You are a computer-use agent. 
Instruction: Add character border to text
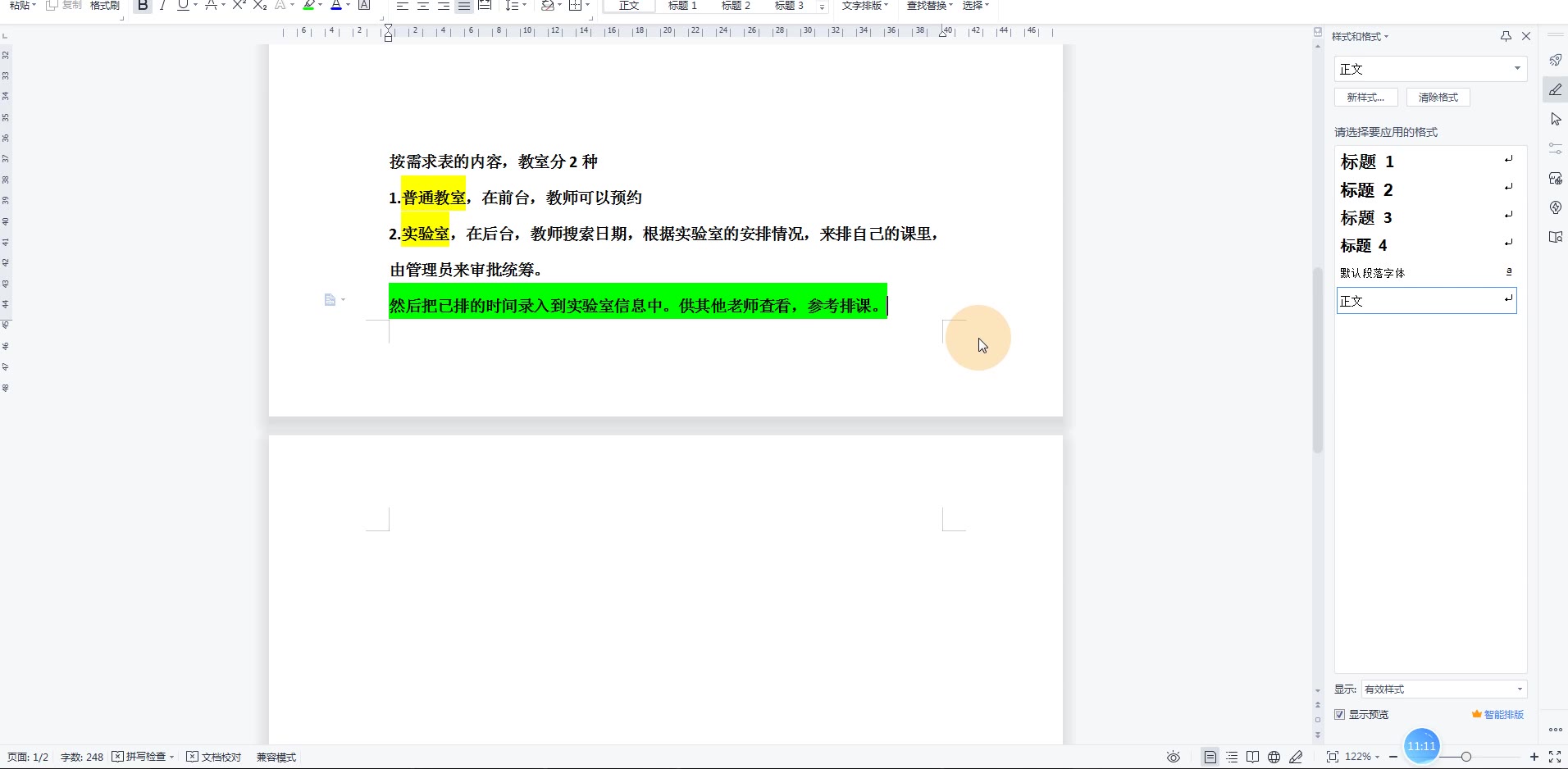[364, 5]
